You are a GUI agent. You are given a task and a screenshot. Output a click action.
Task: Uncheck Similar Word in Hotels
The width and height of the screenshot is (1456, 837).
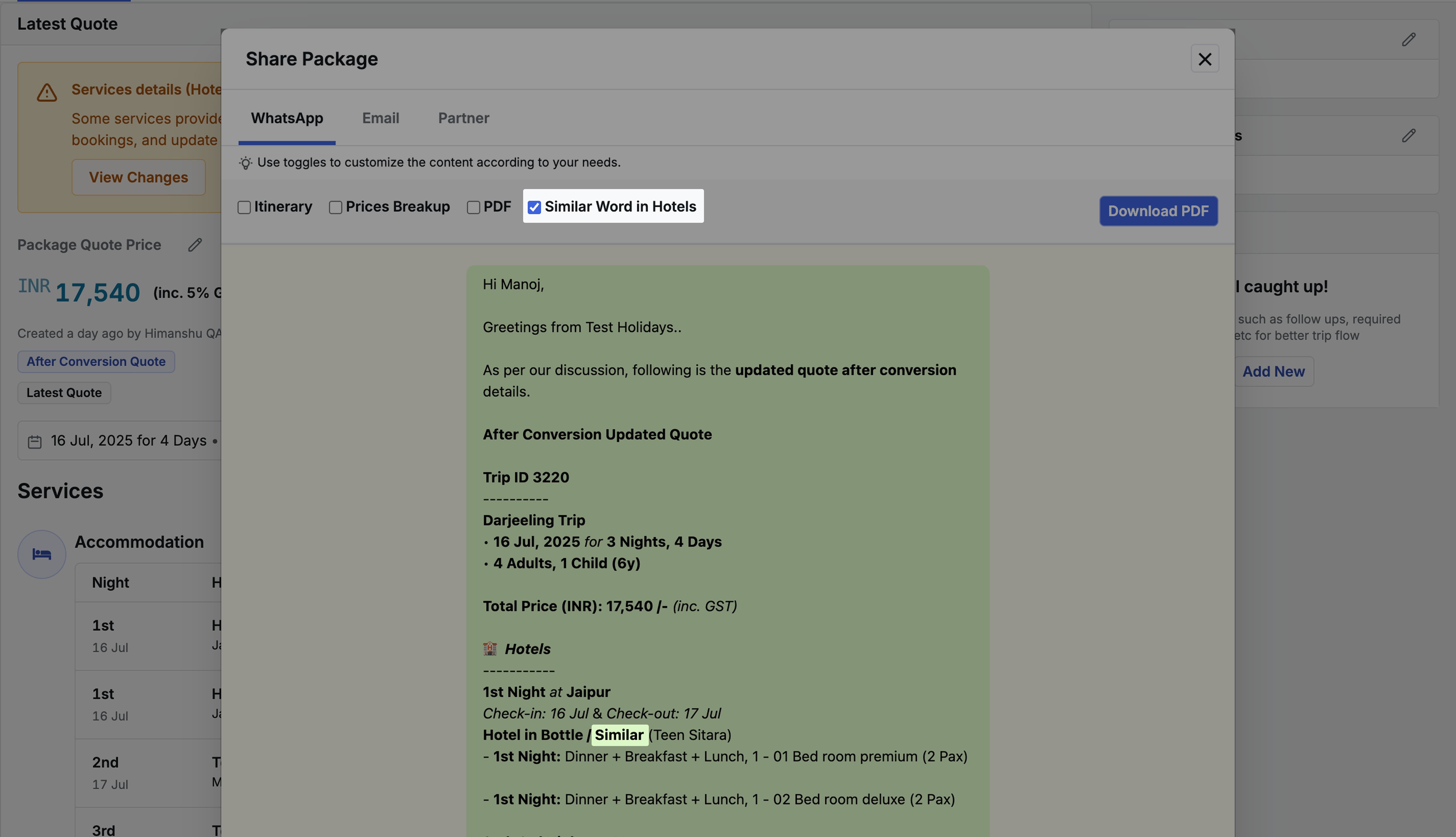click(534, 206)
